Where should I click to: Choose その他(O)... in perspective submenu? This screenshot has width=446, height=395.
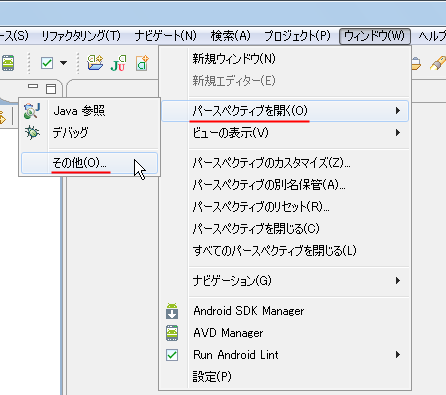pyautogui.click(x=89, y=163)
